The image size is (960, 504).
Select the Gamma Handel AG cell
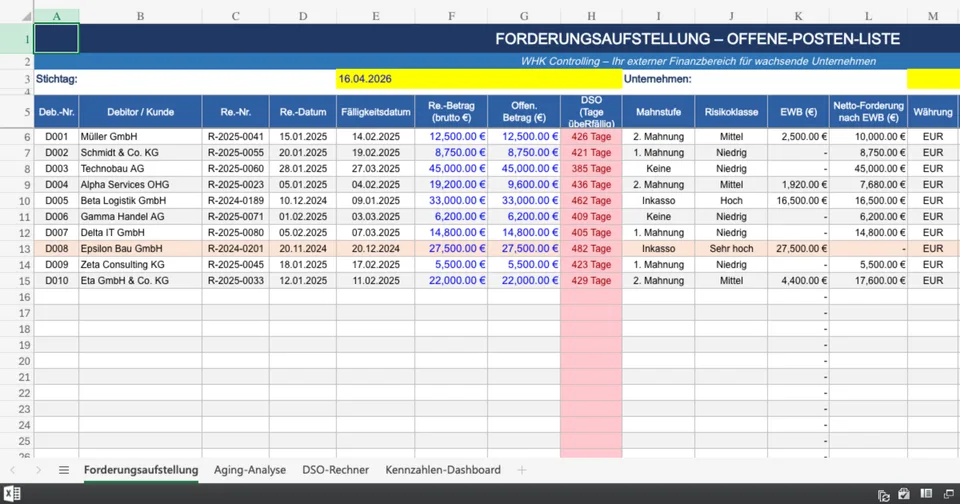coord(140,216)
